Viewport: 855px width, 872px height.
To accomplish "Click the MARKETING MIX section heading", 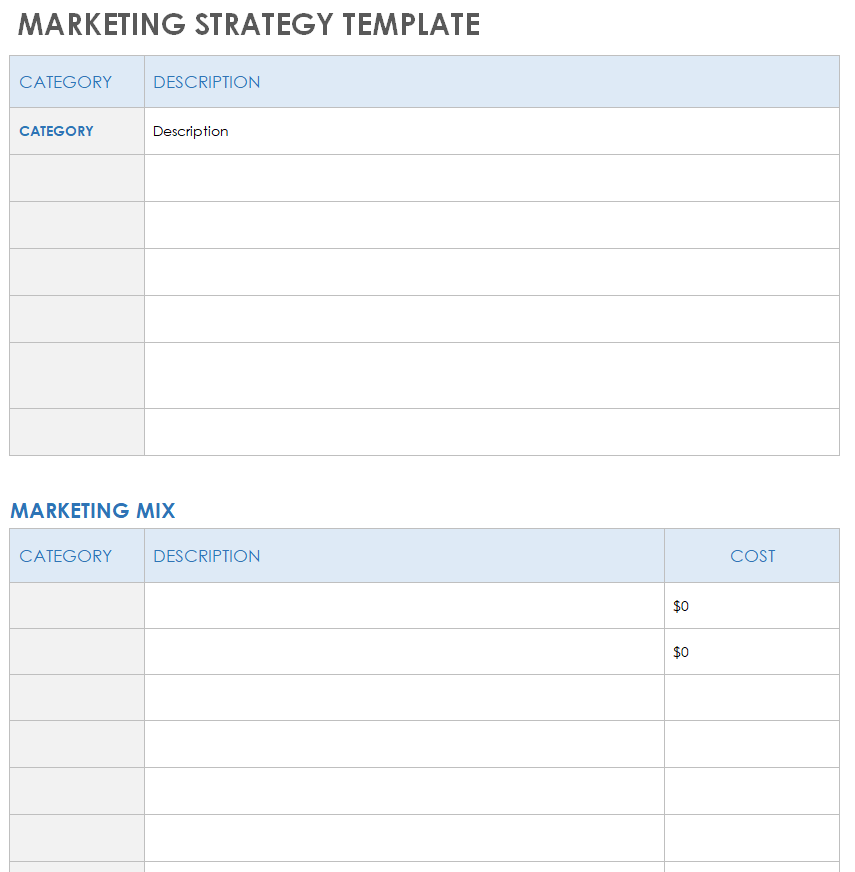I will click(x=93, y=511).
